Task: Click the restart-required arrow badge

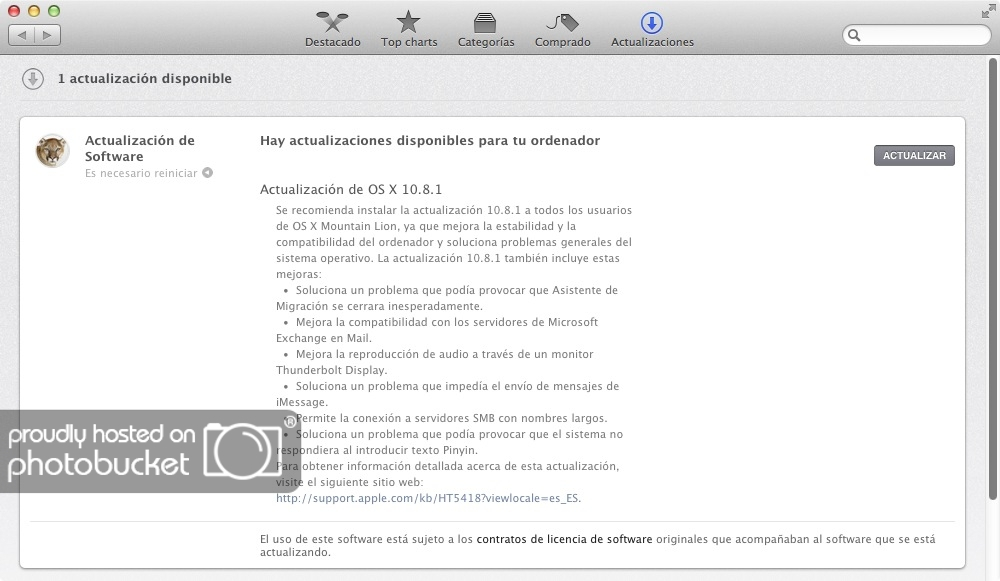Action: tap(207, 173)
